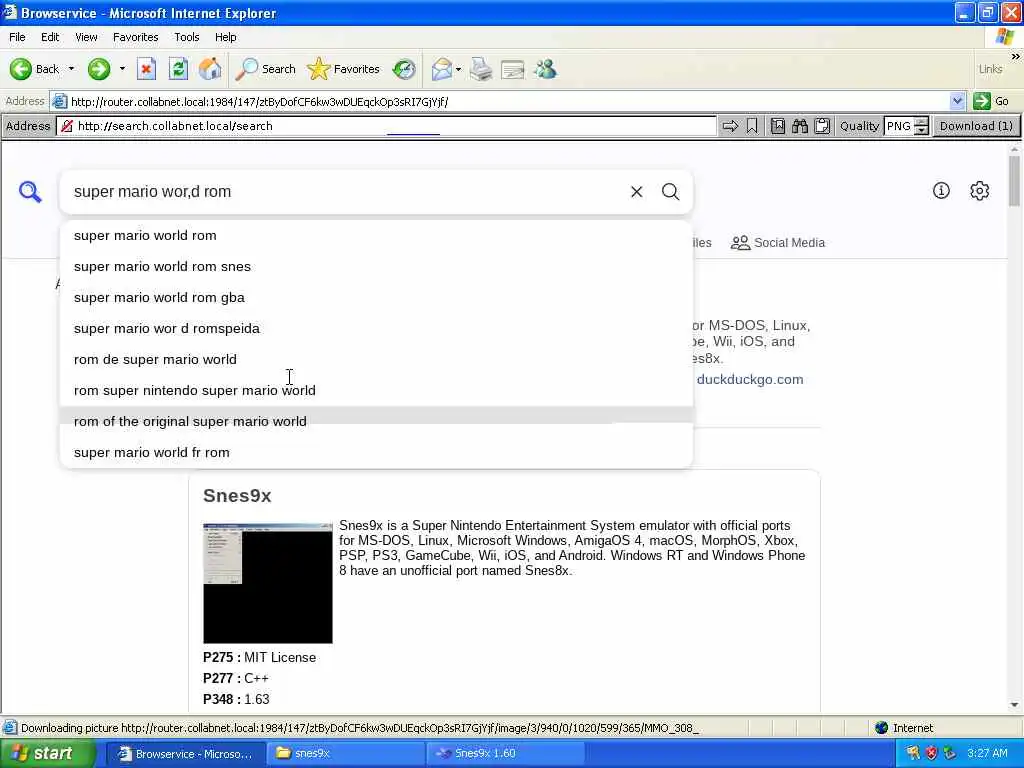Click the Download (1) button
1024x768 pixels.
pos(976,126)
